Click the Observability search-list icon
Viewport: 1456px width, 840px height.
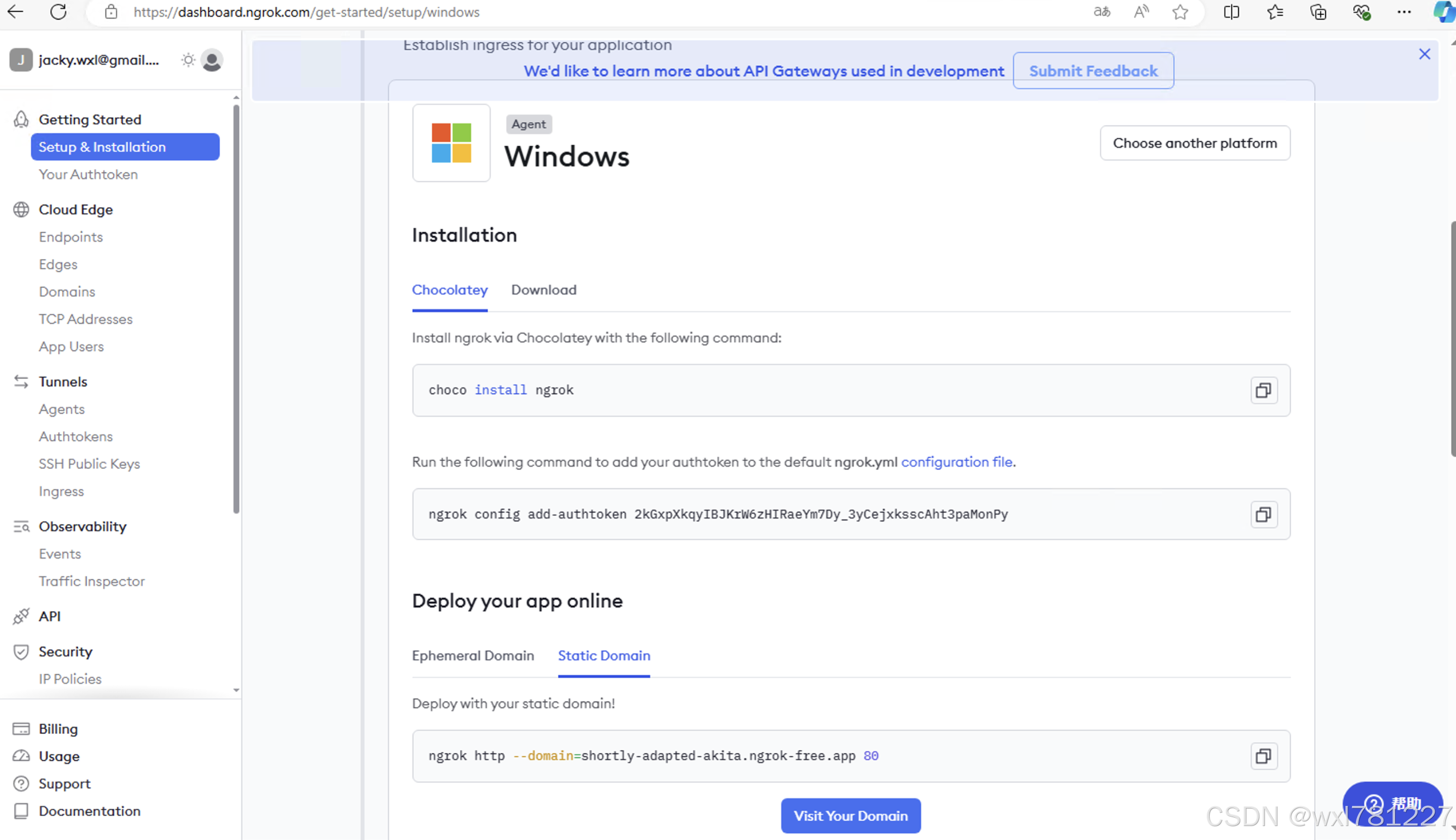(x=21, y=526)
